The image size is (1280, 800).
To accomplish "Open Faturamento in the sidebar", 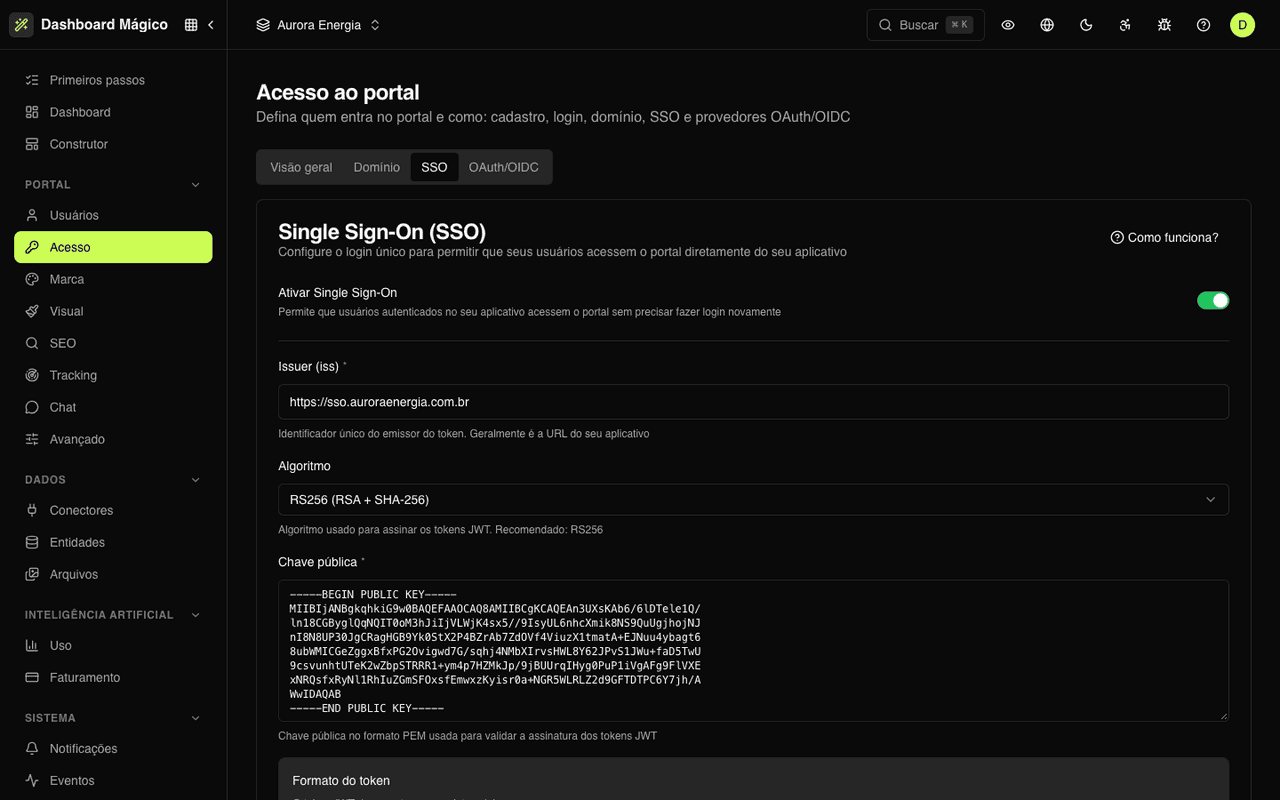I will click(x=113, y=677).
